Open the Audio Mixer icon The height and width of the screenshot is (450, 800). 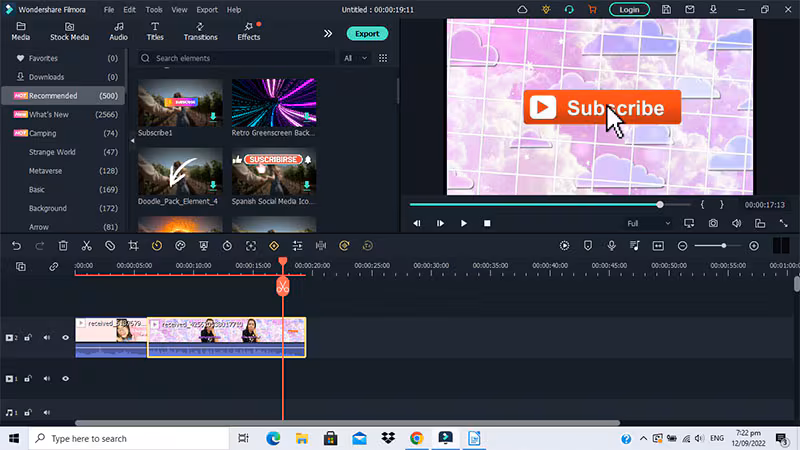click(635, 246)
